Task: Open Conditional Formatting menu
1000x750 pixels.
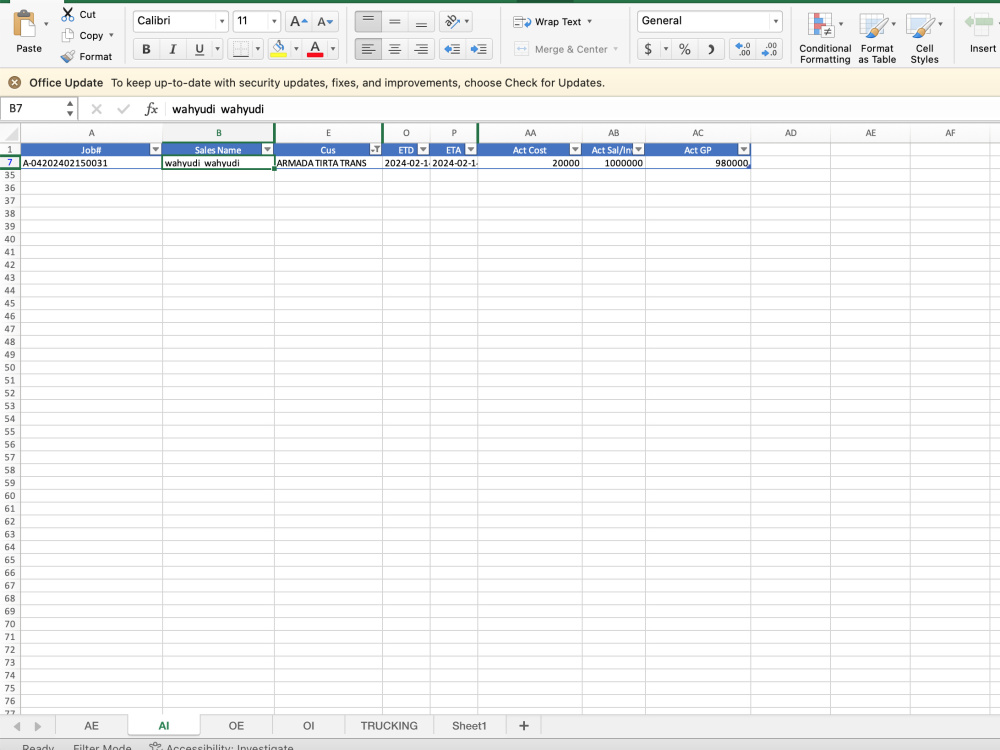Action: (825, 38)
